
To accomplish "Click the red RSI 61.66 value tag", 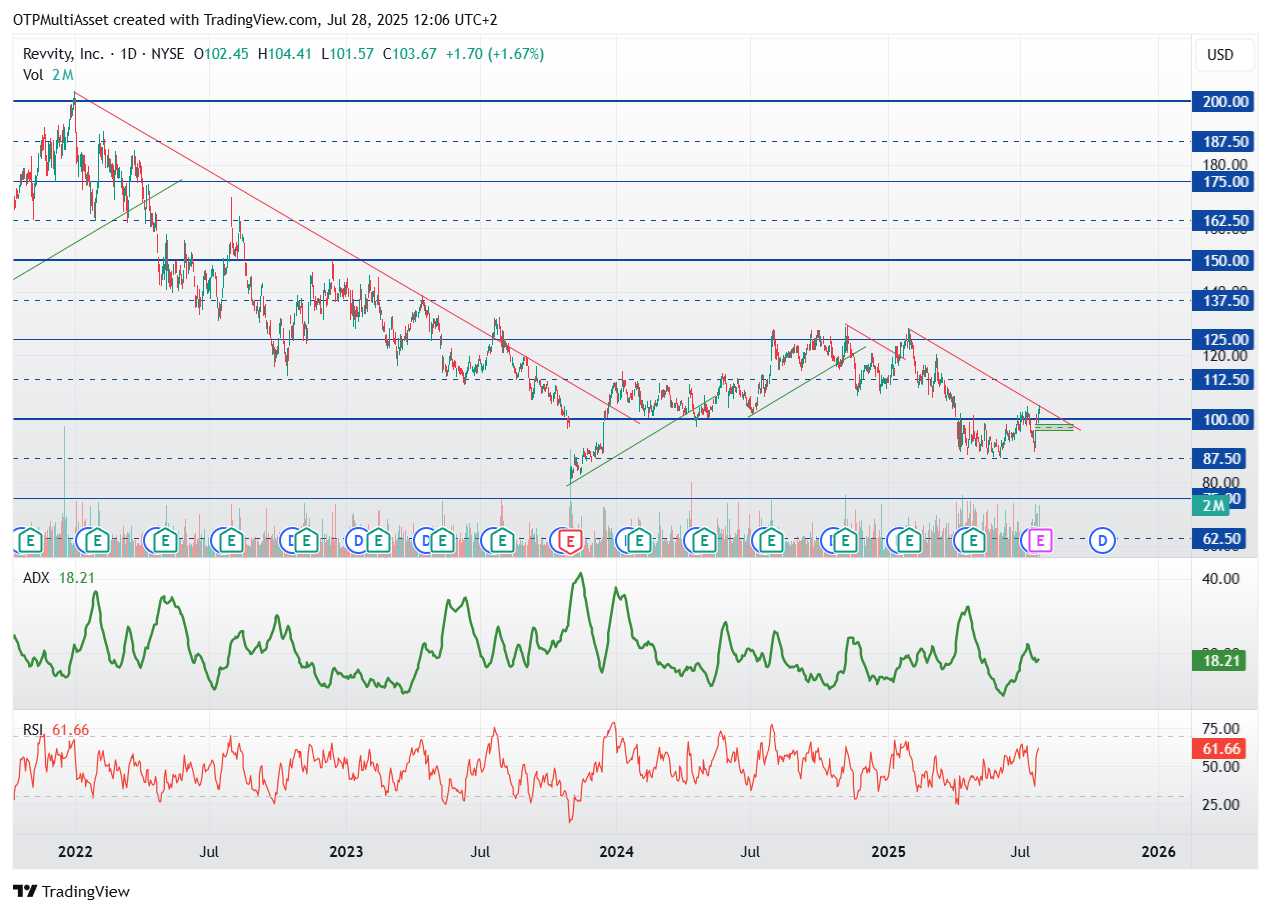I will click(1219, 749).
